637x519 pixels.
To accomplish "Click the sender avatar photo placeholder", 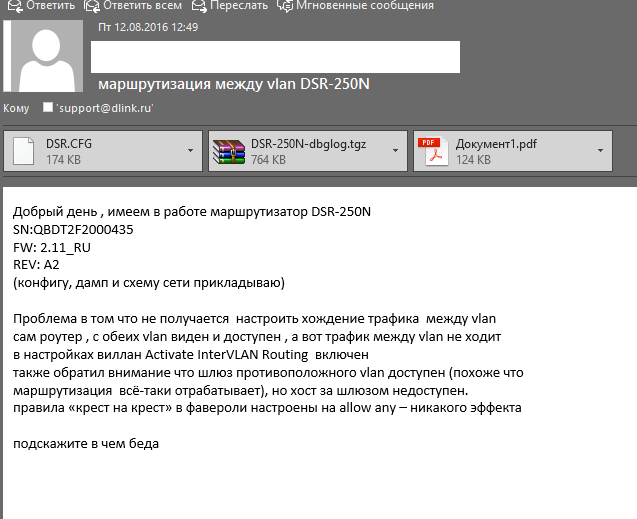I will (43, 56).
